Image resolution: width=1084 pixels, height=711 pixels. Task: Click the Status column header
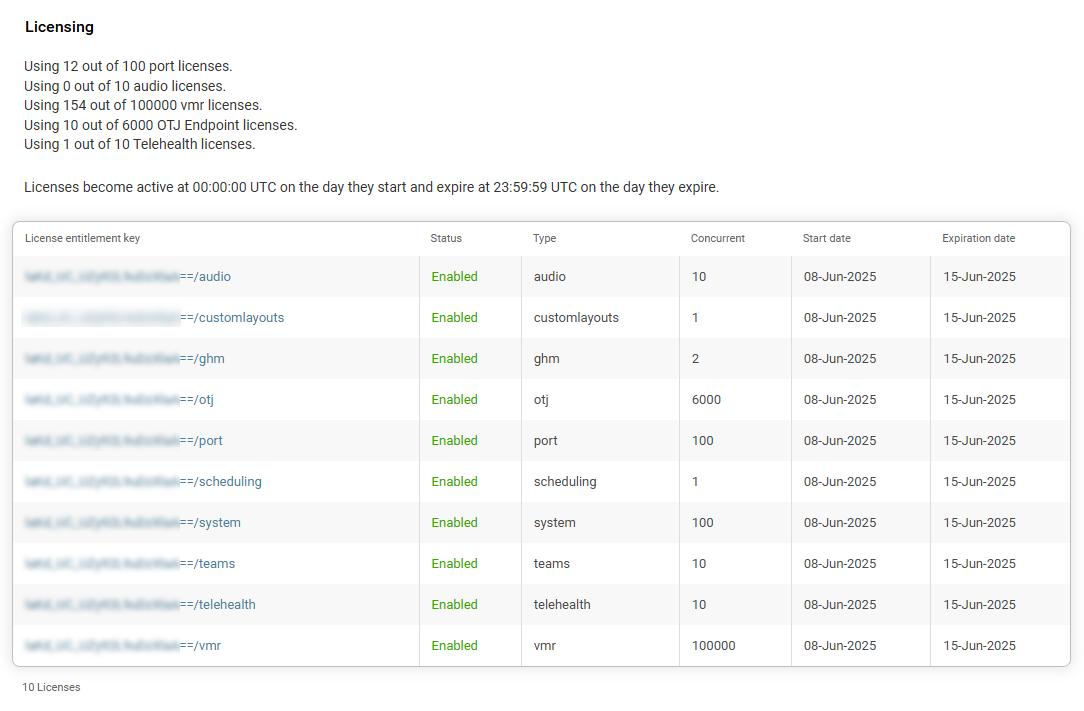[446, 239]
